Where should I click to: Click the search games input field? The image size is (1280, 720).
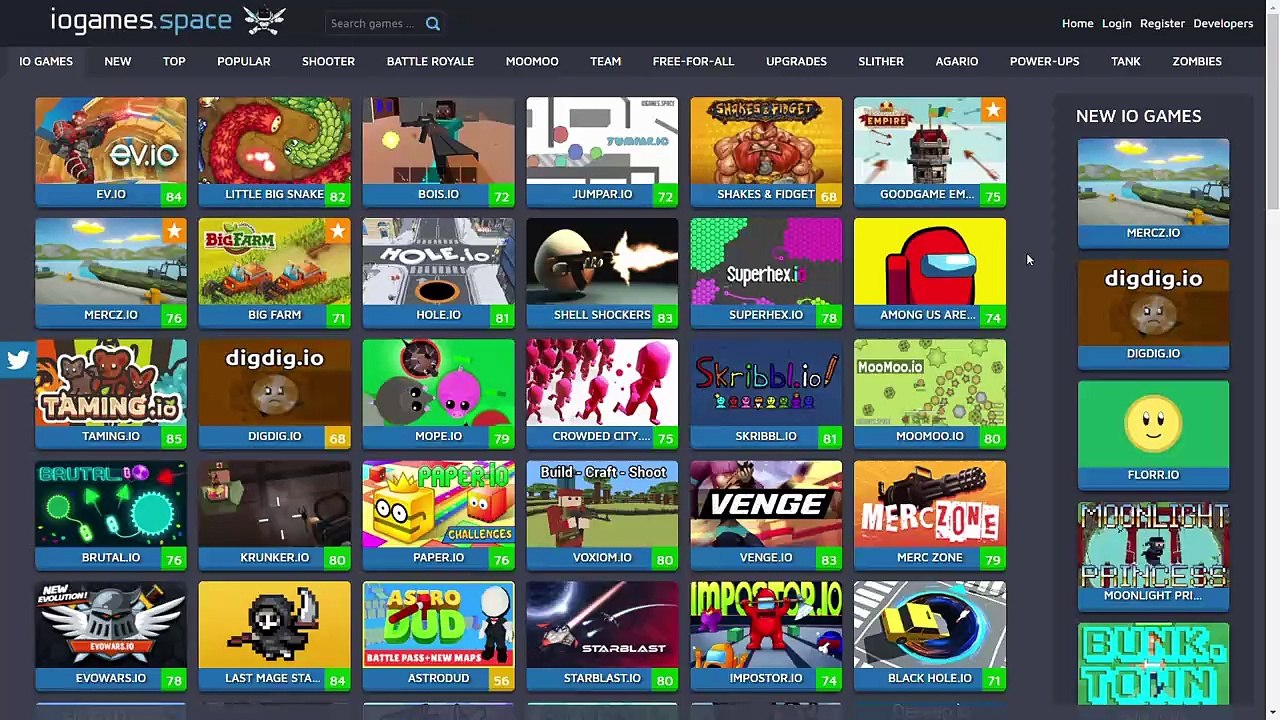(374, 23)
